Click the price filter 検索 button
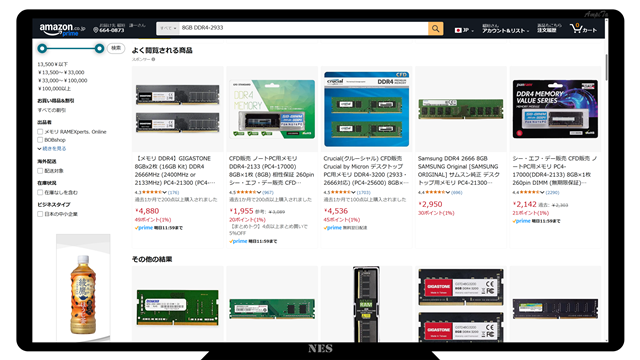Image resolution: width=640 pixels, height=360 pixels. 116,48
